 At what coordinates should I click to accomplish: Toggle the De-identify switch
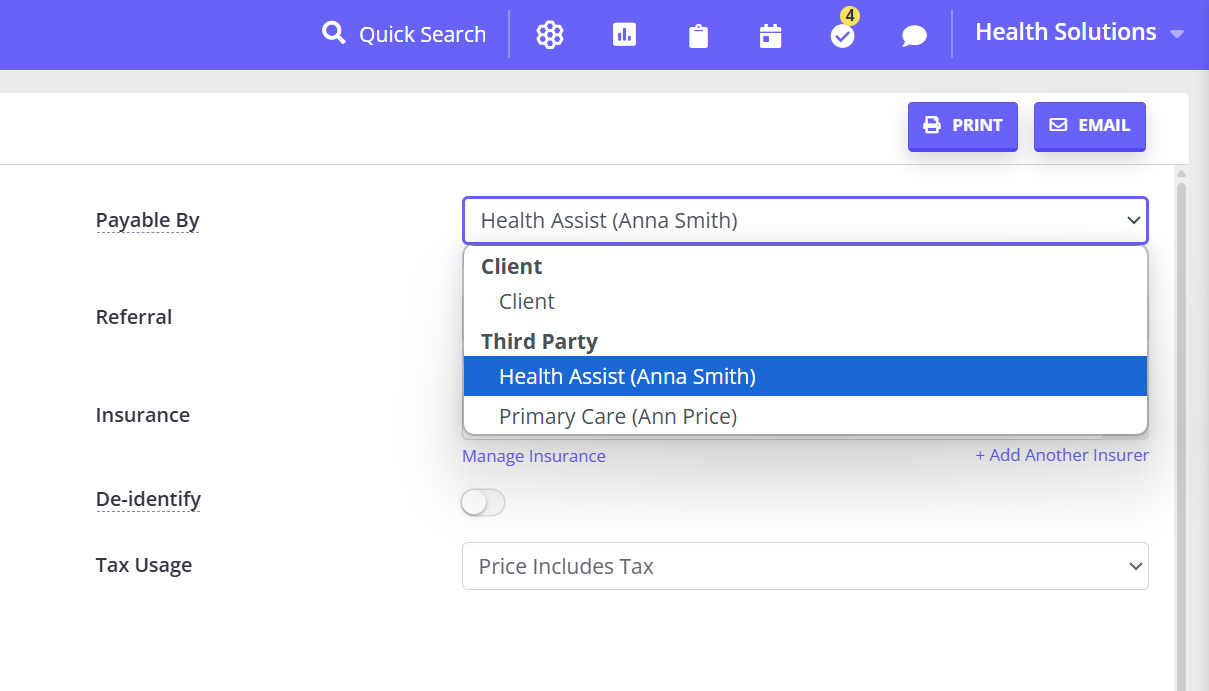[x=483, y=502]
